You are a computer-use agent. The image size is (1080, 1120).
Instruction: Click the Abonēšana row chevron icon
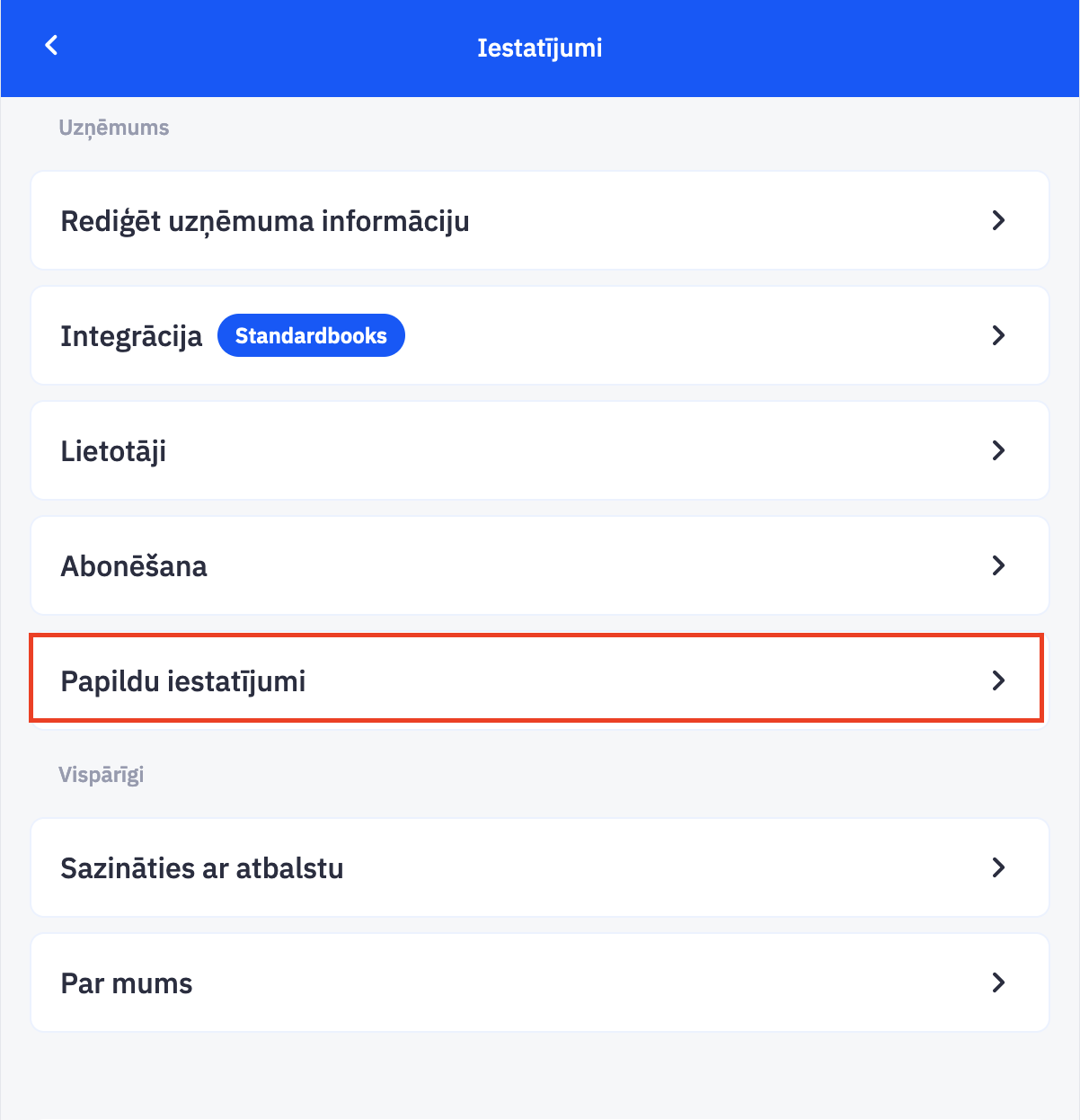point(998,565)
